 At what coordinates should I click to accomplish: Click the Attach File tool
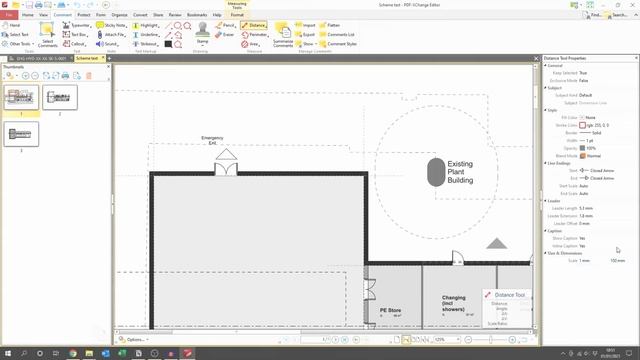click(x=111, y=35)
